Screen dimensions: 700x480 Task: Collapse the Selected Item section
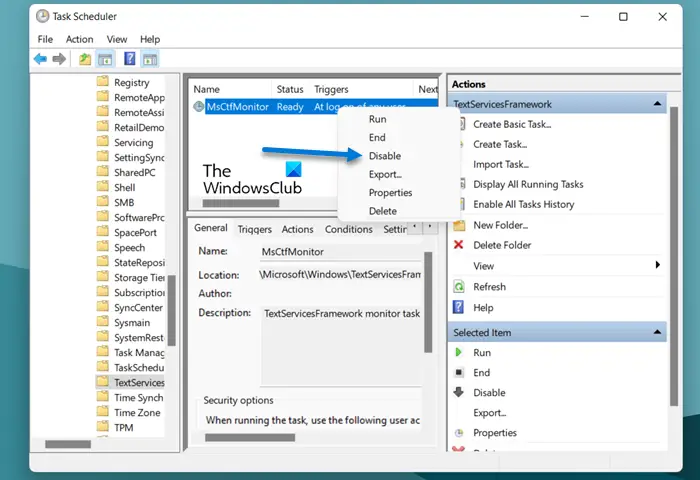pyautogui.click(x=657, y=332)
